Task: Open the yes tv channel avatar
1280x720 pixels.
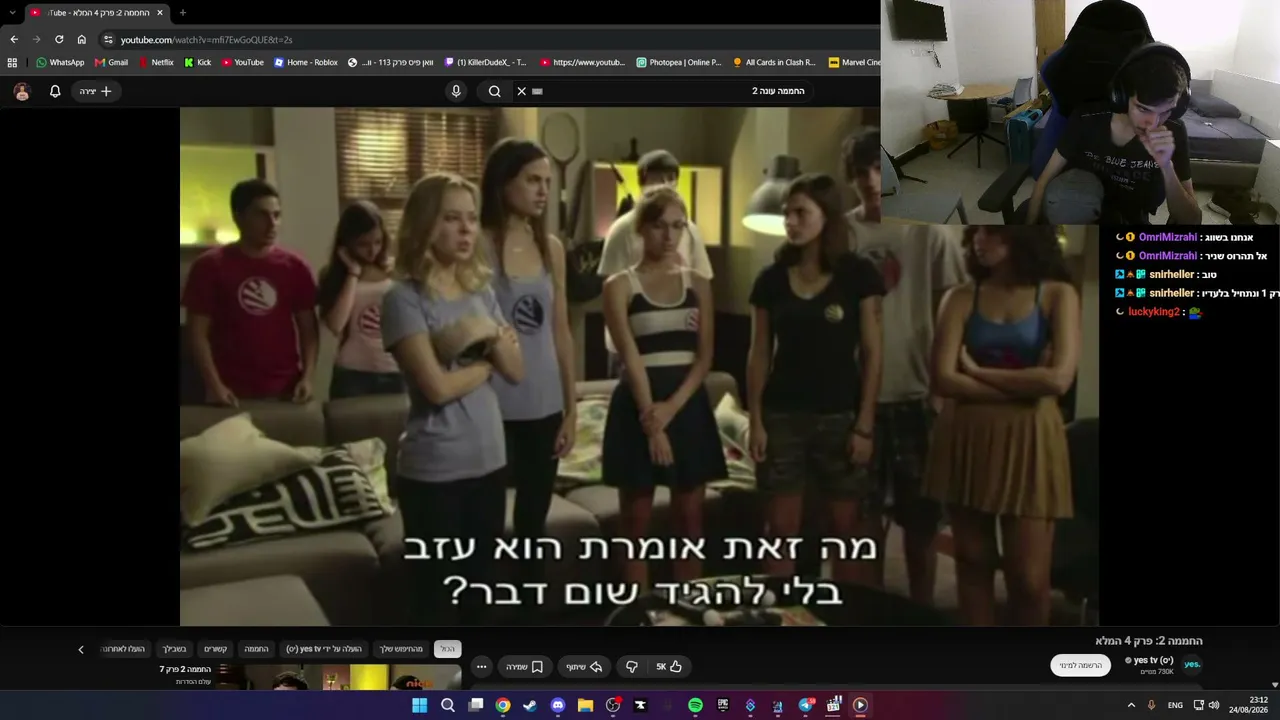Action: coord(1191,664)
